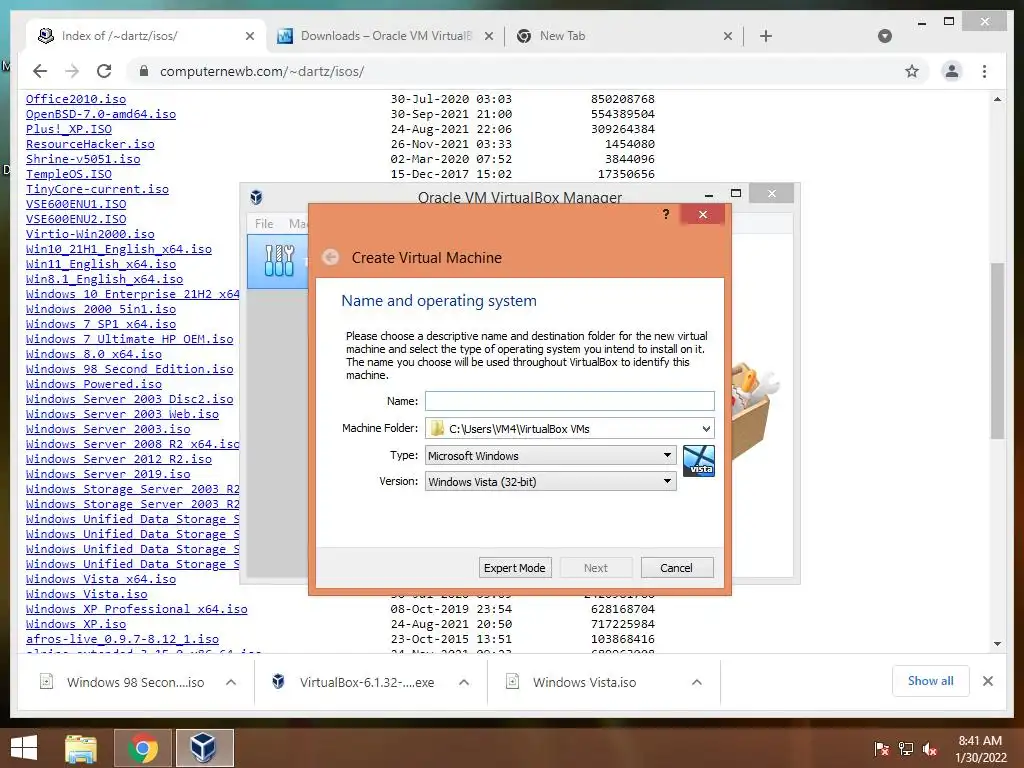1024x768 pixels.
Task: Open Win11_English_x64.iso link
Action: [101, 264]
